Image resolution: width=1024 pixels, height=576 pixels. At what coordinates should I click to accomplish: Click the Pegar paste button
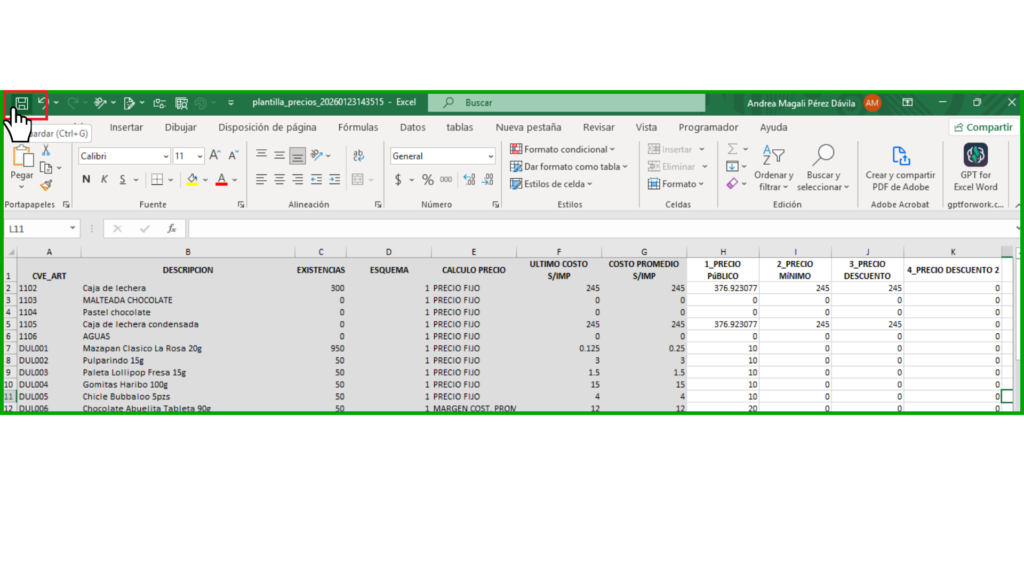pos(21,164)
